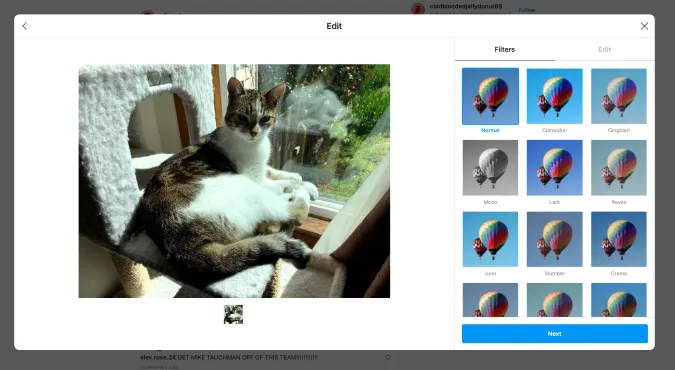Select the small cat photo thumbnail below preview
The height and width of the screenshot is (370, 675).
point(233,314)
